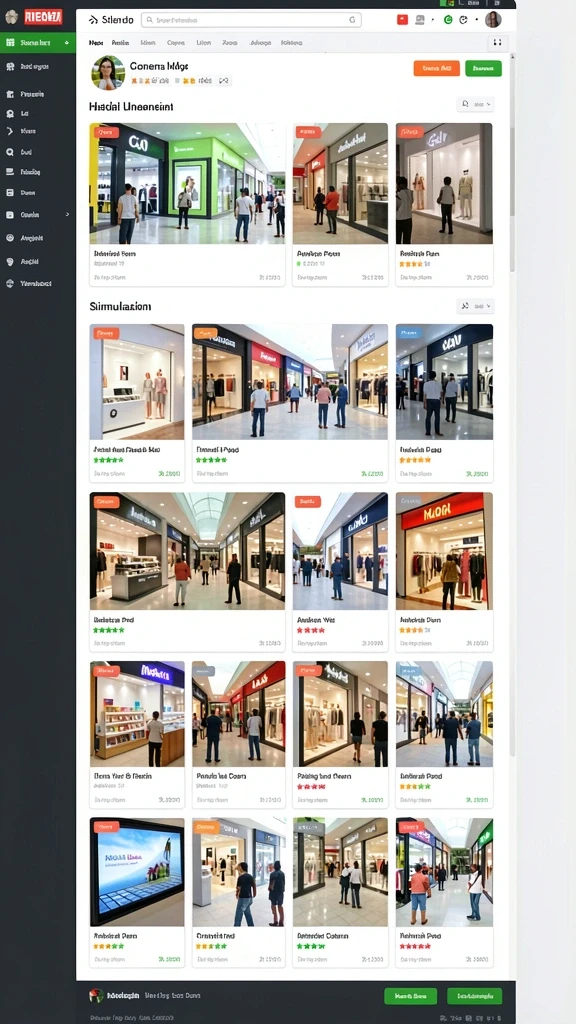Click the green button near profile header
Image resolution: width=576 pixels, height=1024 pixels.
(483, 68)
